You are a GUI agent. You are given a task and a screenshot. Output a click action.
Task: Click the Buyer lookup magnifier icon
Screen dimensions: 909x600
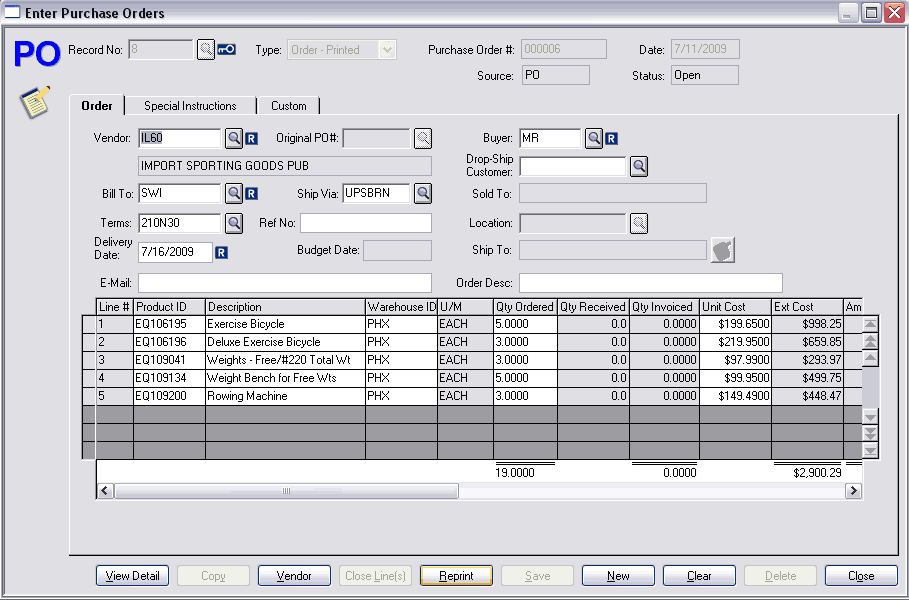click(593, 138)
